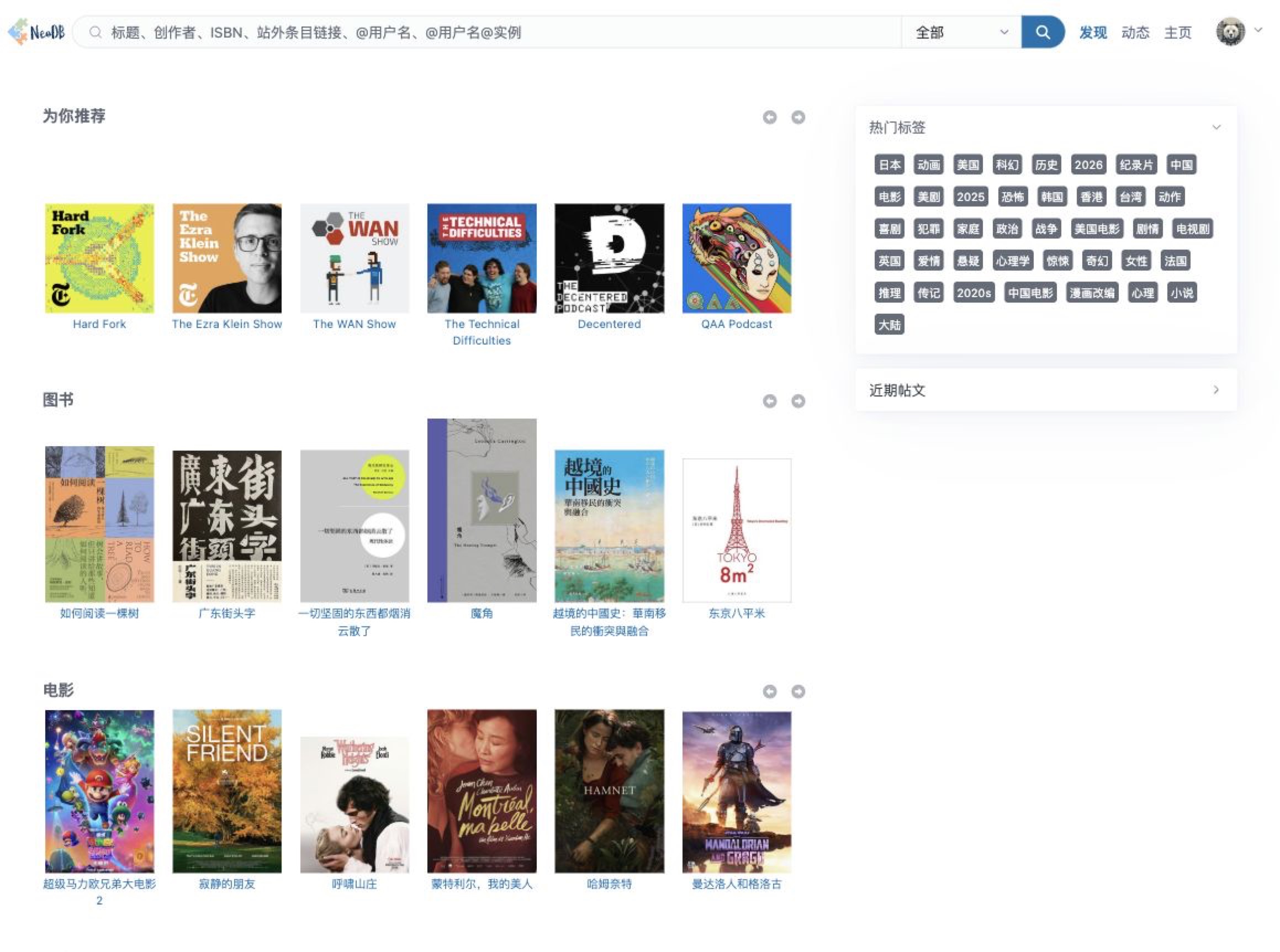Image resolution: width=1280 pixels, height=952 pixels.
Task: Open the movie 超级马力欧兄弟大电影 2
Action: [x=99, y=891]
